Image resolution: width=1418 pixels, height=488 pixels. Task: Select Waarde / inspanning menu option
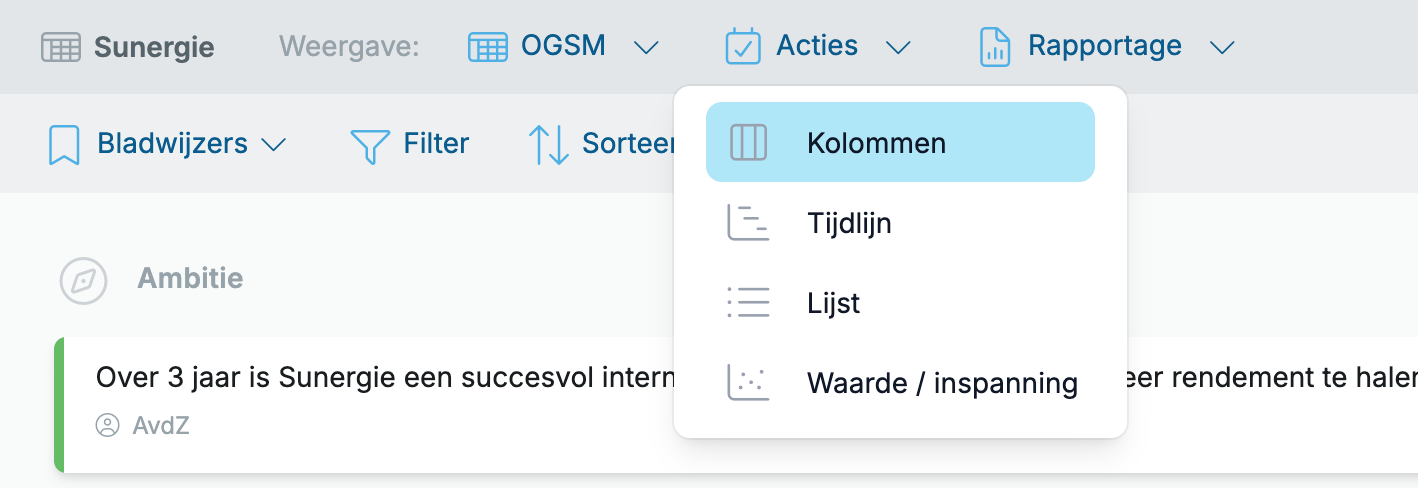(x=900, y=382)
